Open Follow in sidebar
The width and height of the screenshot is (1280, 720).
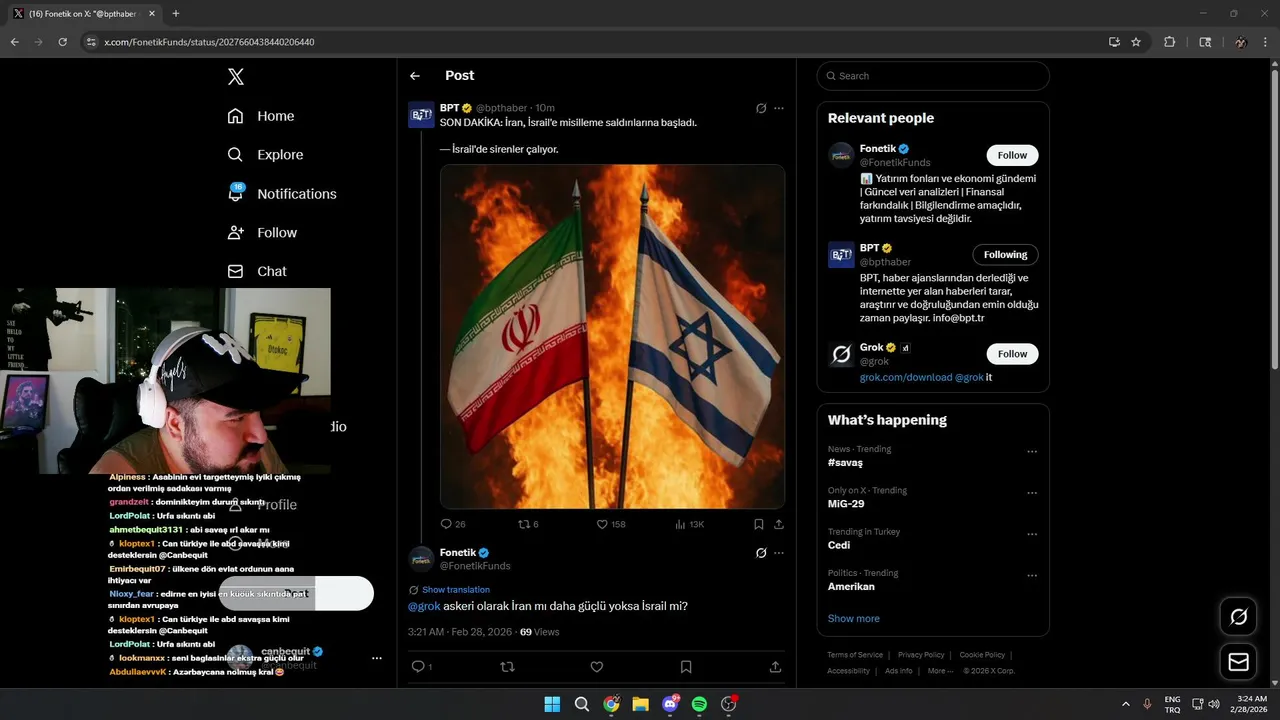click(262, 233)
